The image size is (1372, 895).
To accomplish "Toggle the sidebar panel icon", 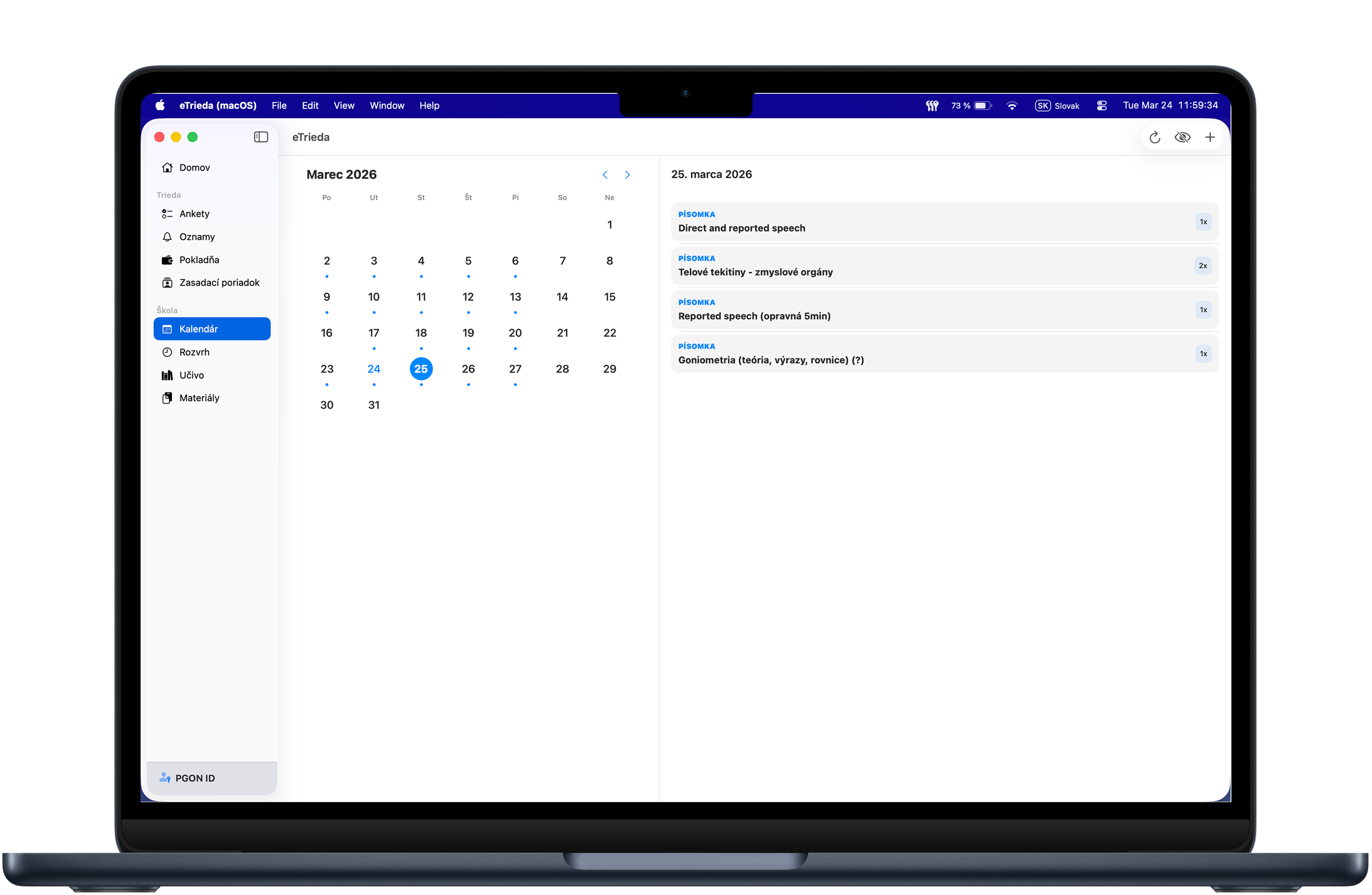I will pyautogui.click(x=261, y=137).
